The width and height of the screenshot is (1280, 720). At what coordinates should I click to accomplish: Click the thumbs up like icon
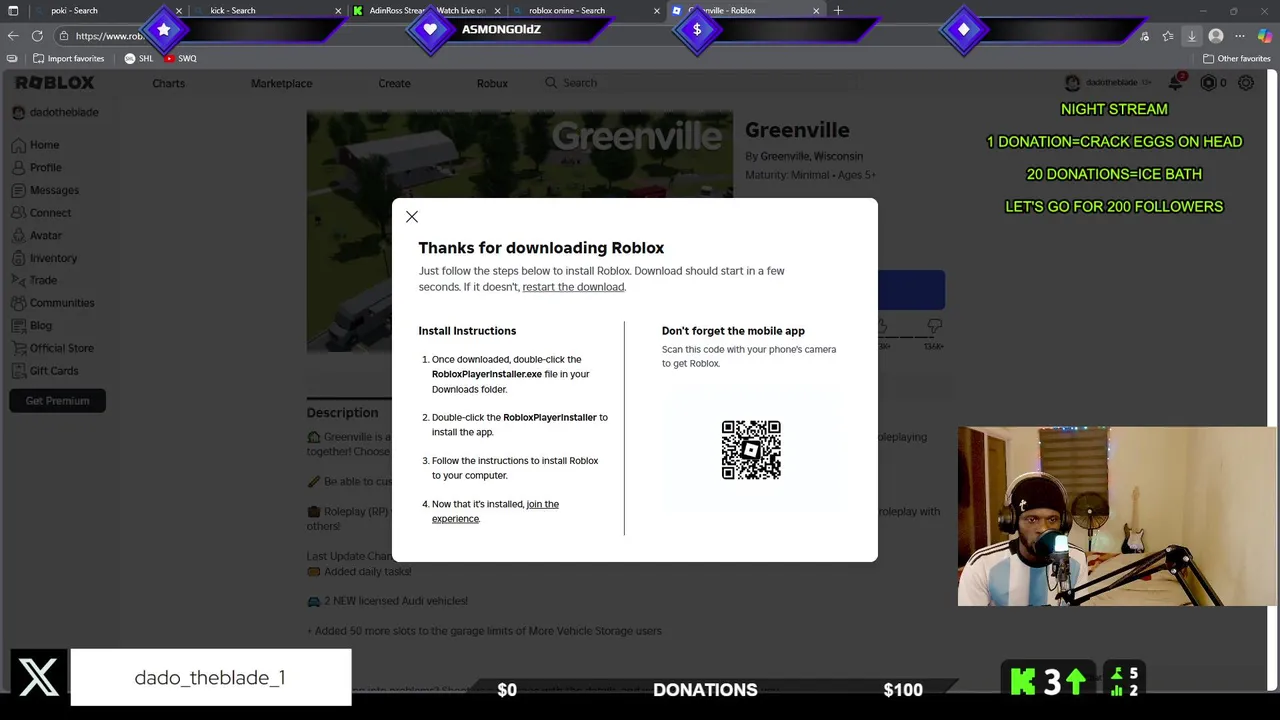pos(881,327)
